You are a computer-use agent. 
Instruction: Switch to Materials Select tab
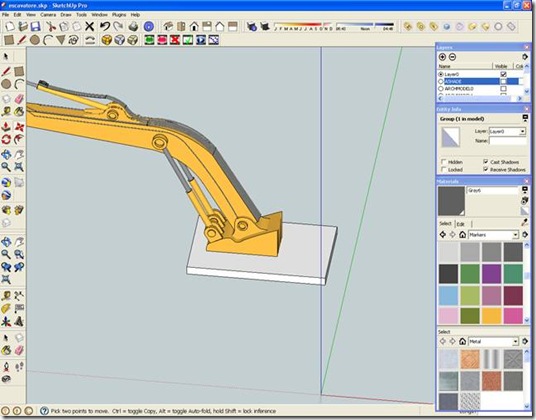445,223
